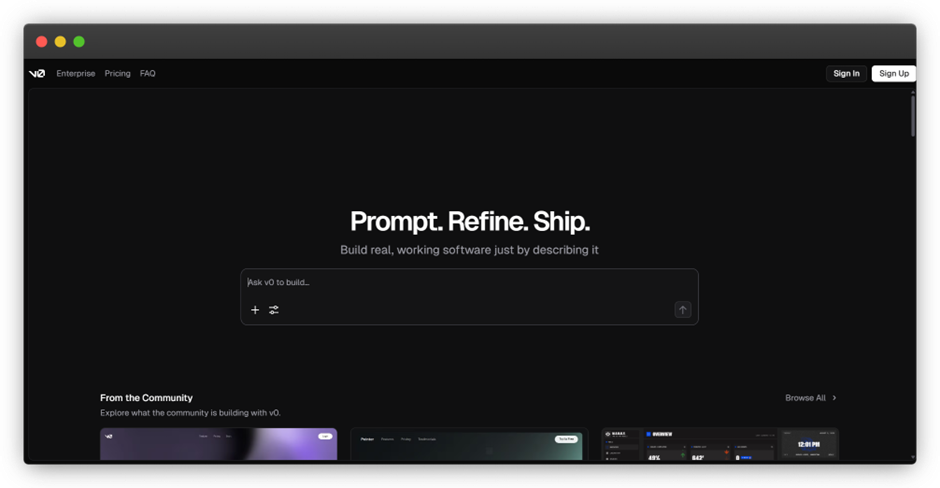
Task: Click the 'From the Community' heading
Action: (146, 398)
